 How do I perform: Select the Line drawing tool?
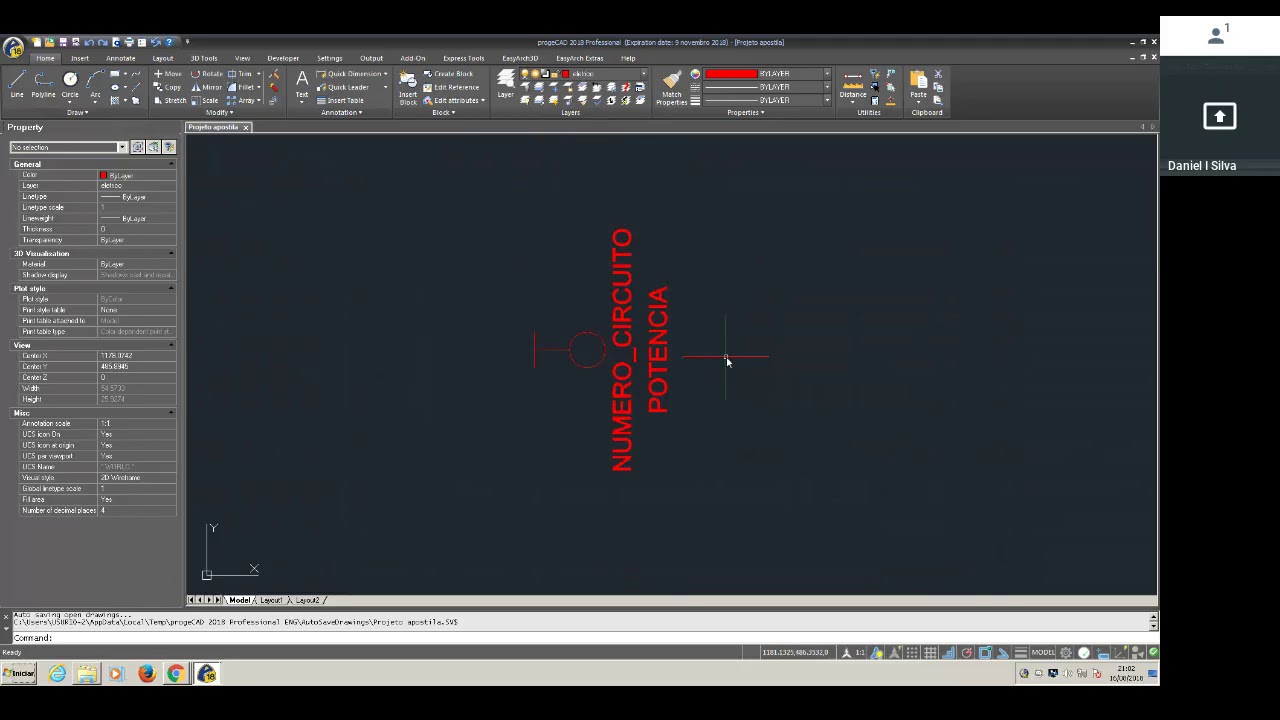coord(17,84)
